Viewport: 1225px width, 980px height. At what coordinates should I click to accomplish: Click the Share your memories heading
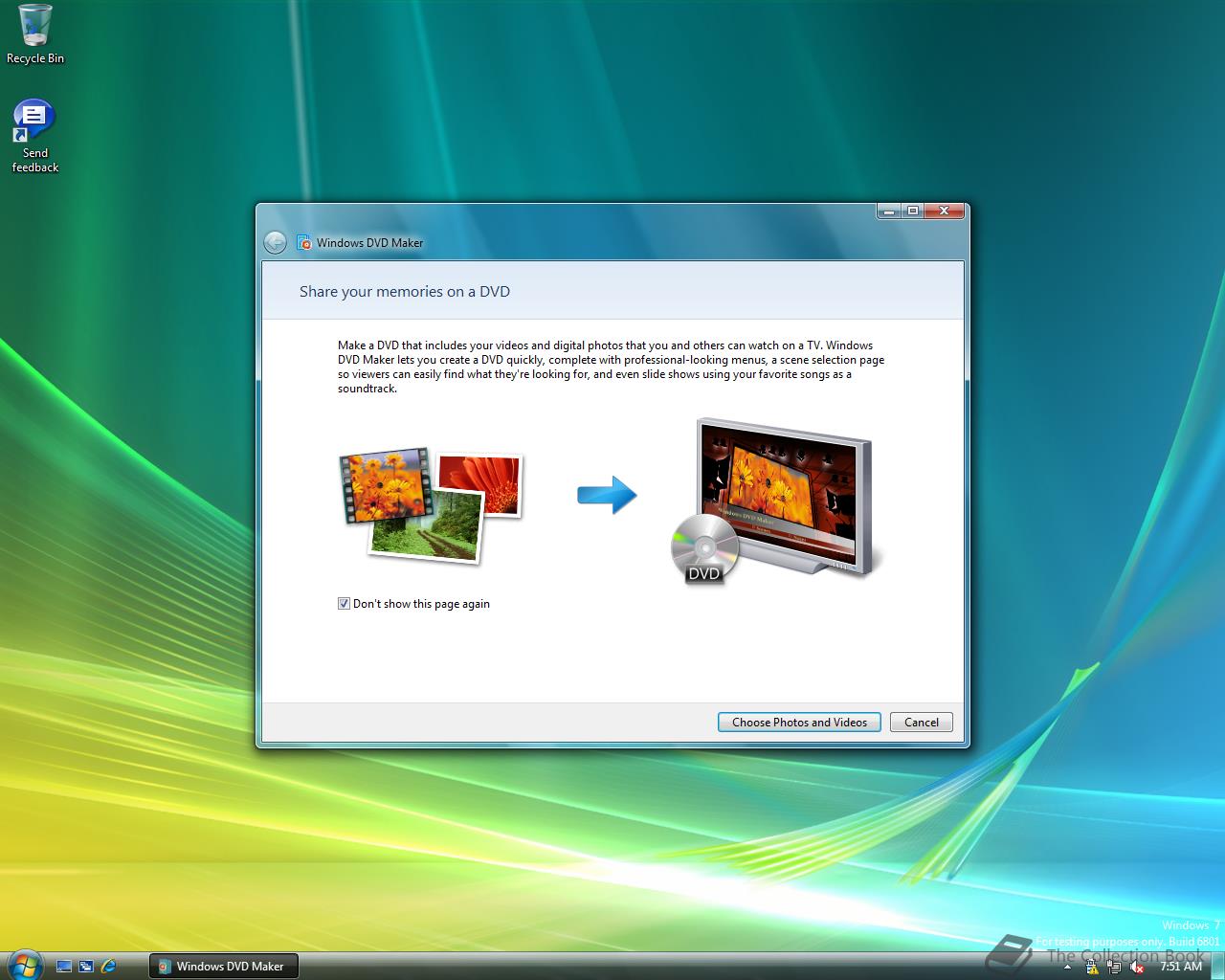[x=405, y=292]
